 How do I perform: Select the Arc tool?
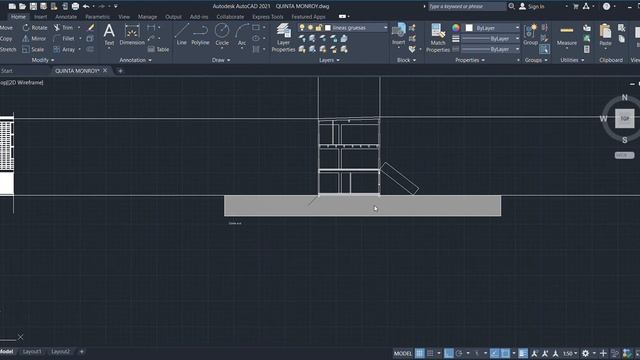click(242, 34)
